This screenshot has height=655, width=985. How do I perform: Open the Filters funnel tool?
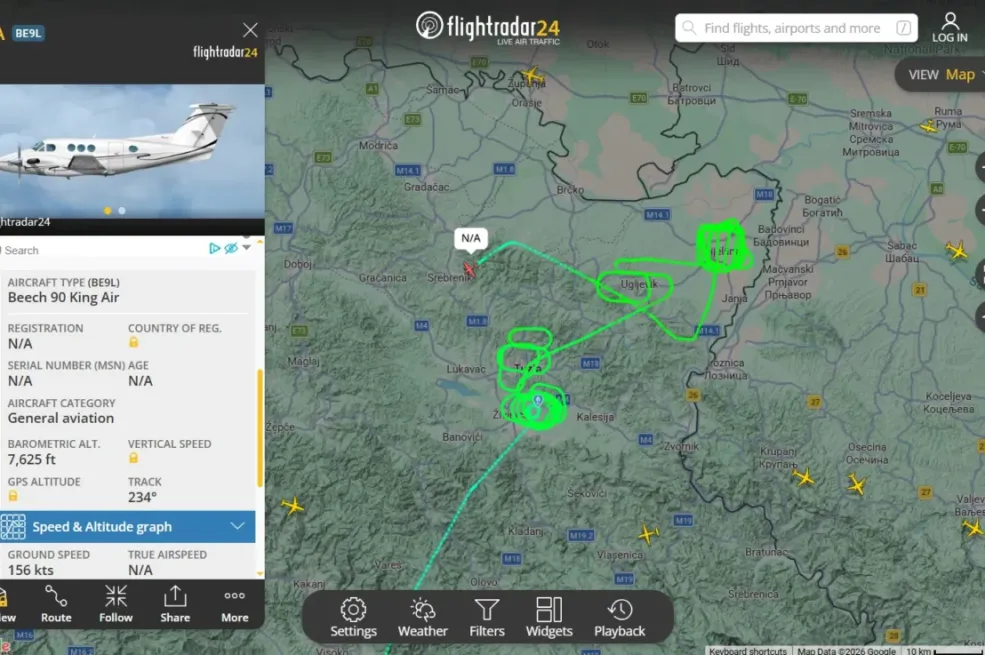[487, 617]
